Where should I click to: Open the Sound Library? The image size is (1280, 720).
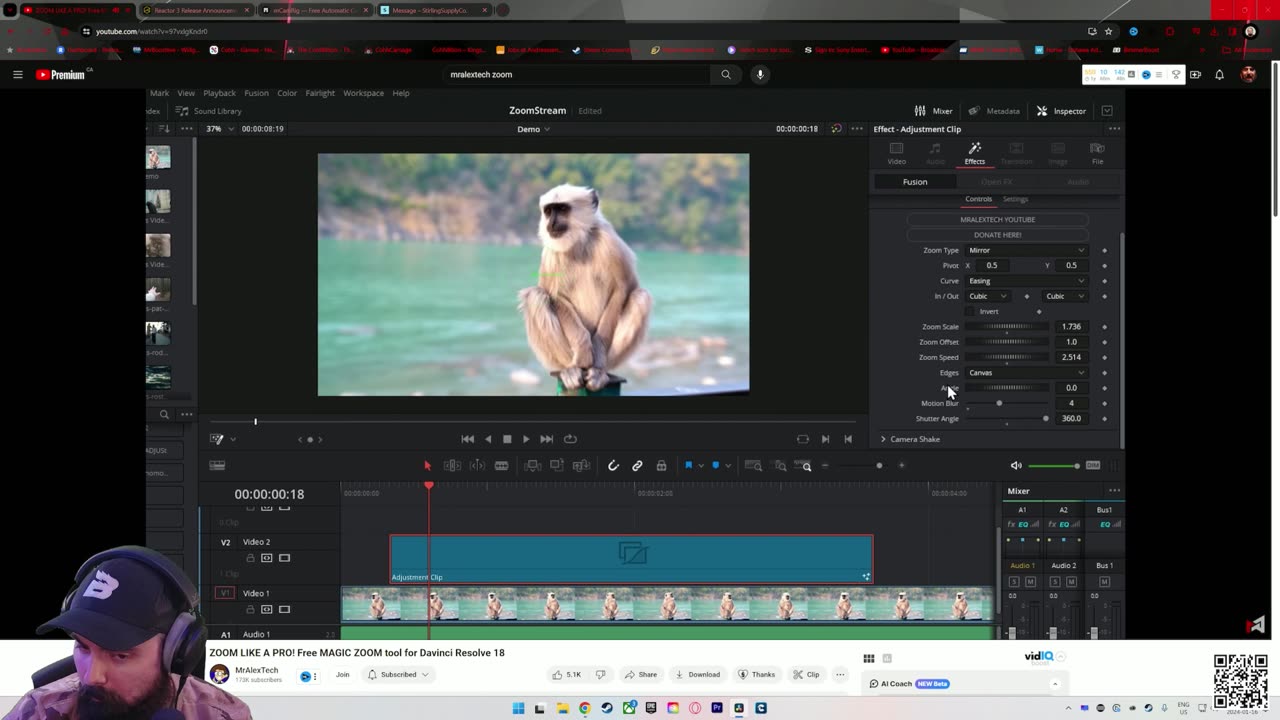209,111
